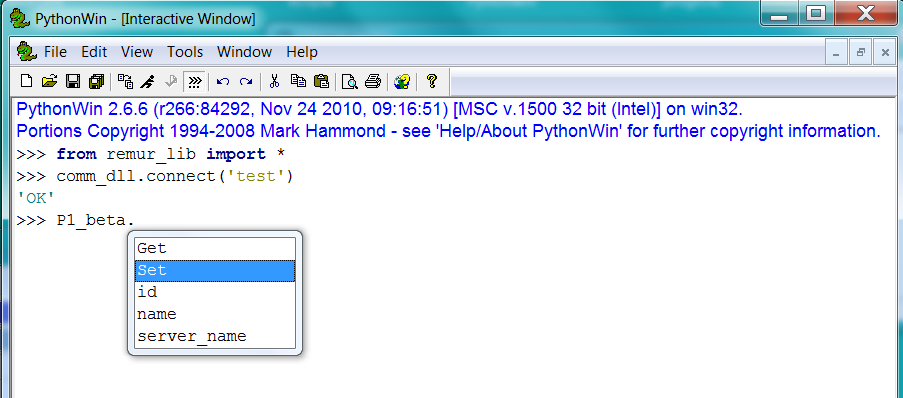
Task: Choose server_name from the autocomplete list
Action: pyautogui.click(x=215, y=336)
